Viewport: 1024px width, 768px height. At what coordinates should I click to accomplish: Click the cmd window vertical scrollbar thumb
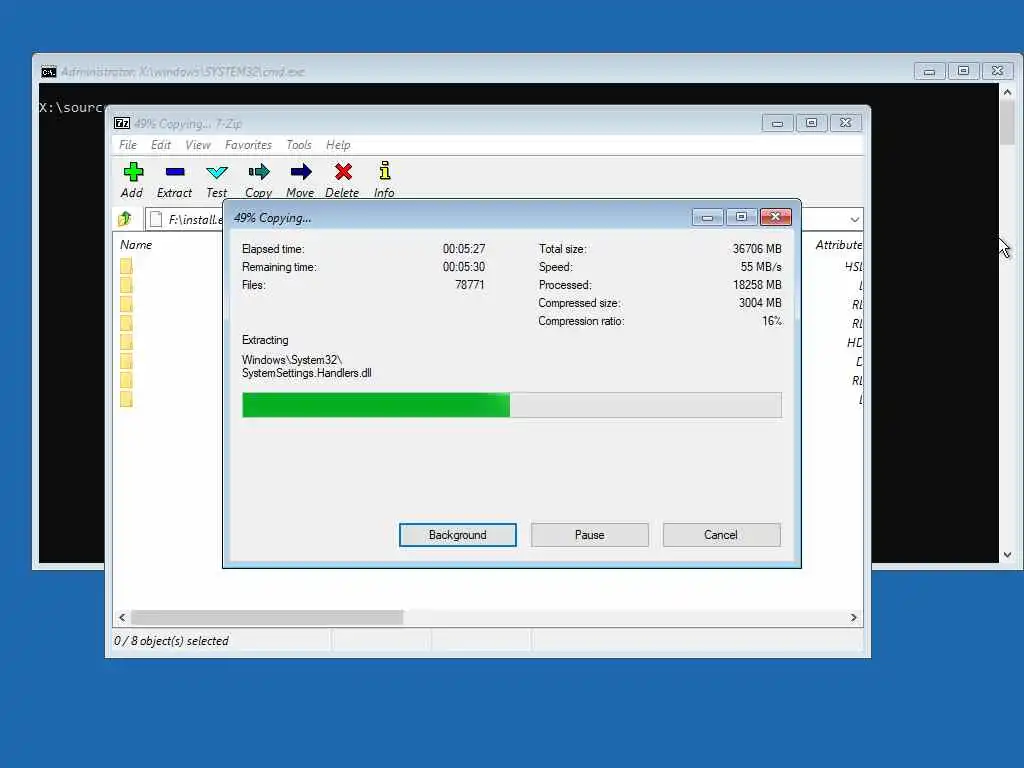[1007, 123]
